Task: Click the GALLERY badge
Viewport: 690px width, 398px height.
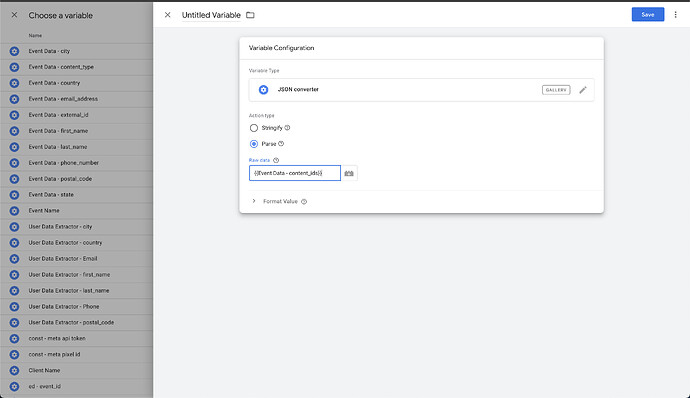Action: click(556, 90)
